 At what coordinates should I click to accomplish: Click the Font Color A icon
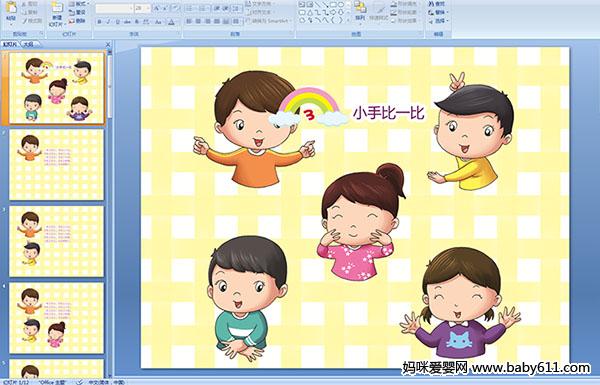click(x=171, y=22)
